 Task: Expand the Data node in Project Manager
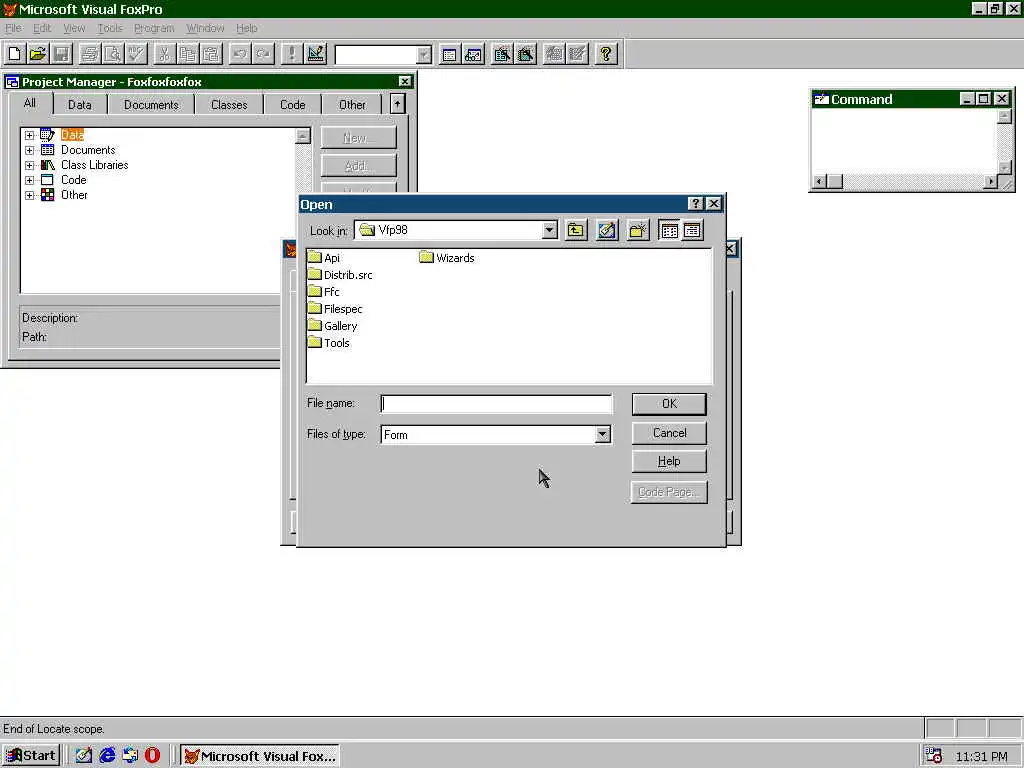(x=29, y=135)
